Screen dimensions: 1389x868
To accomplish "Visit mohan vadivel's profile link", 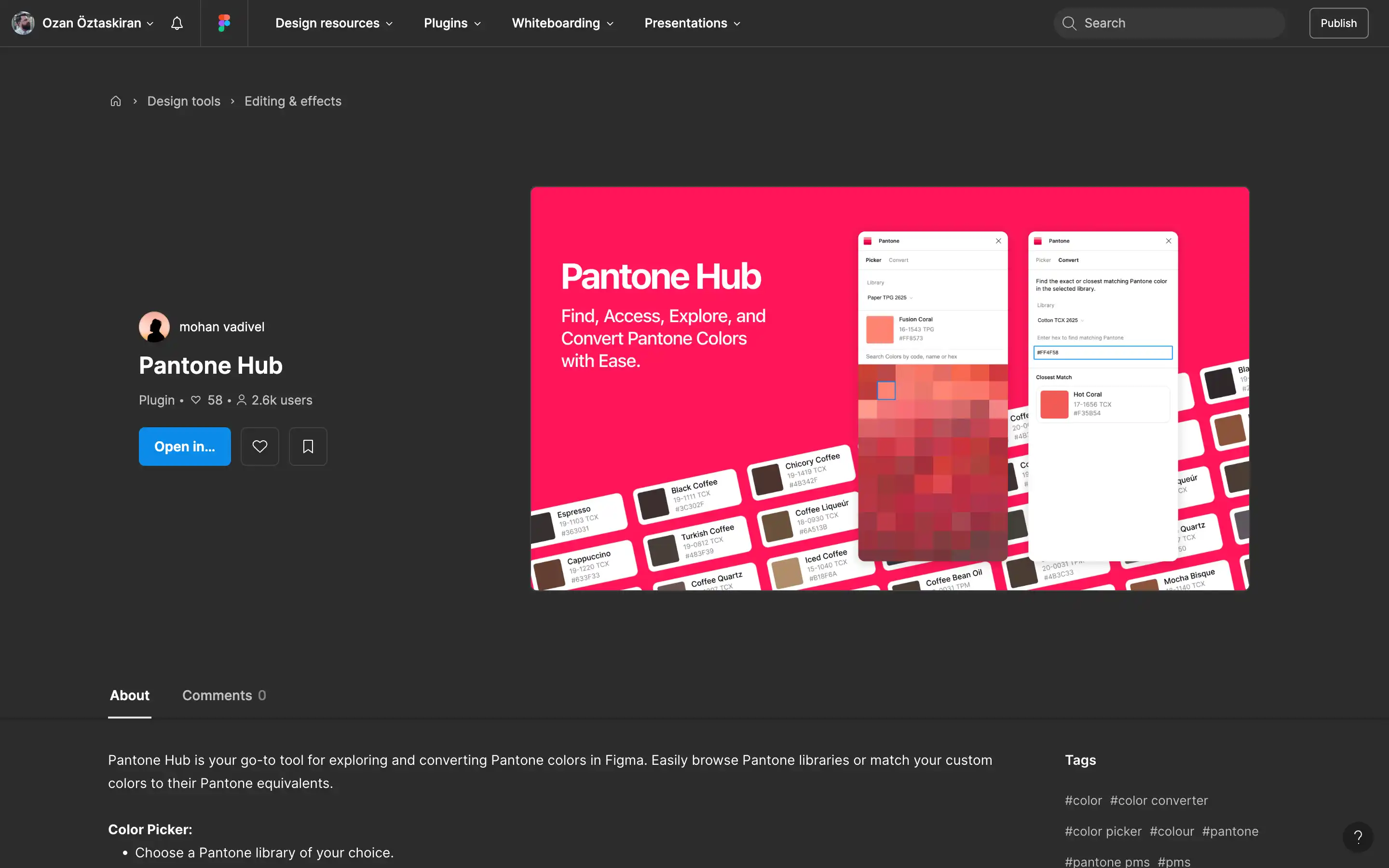I will 221,326.
